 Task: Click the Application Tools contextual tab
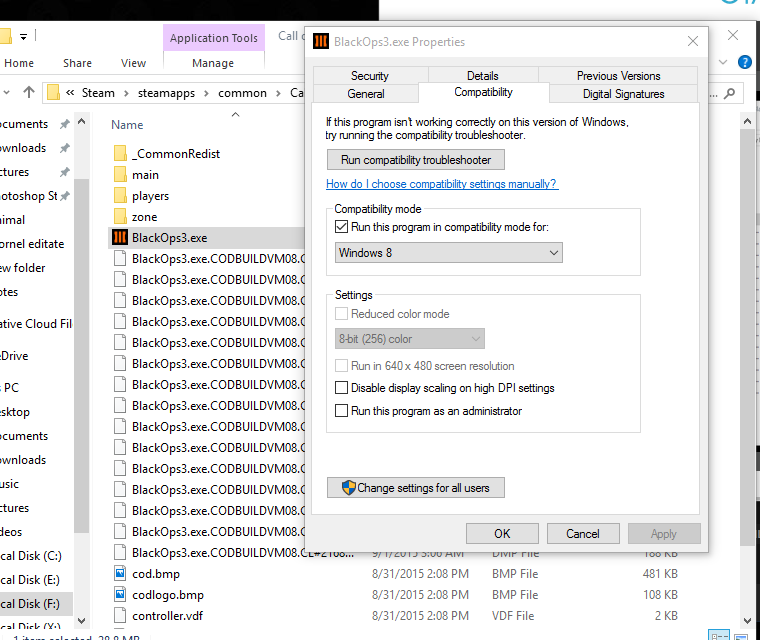[x=214, y=38]
